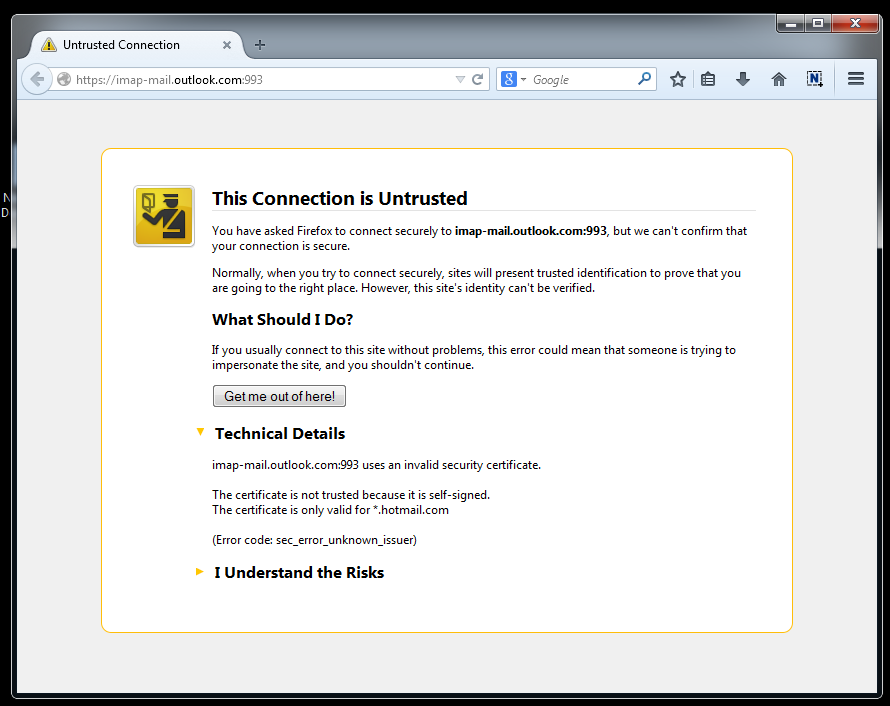Screen dimensions: 890x706
Task: Expand I Understand the Risks section
Action: (199, 571)
